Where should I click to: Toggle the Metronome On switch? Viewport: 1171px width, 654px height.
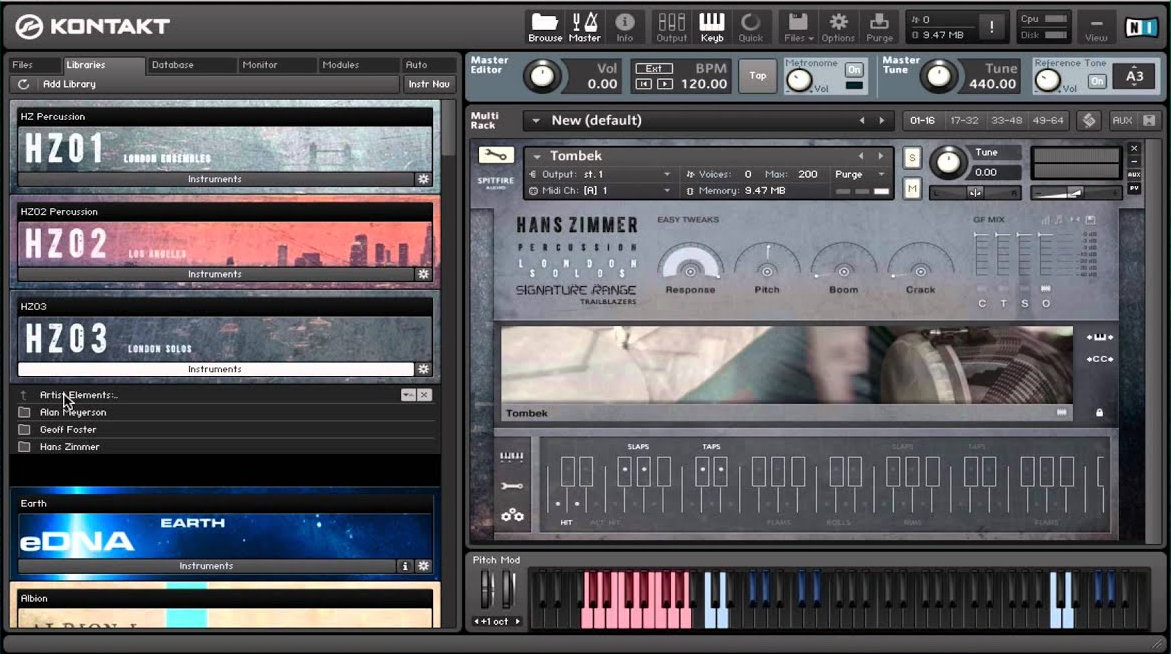(854, 69)
